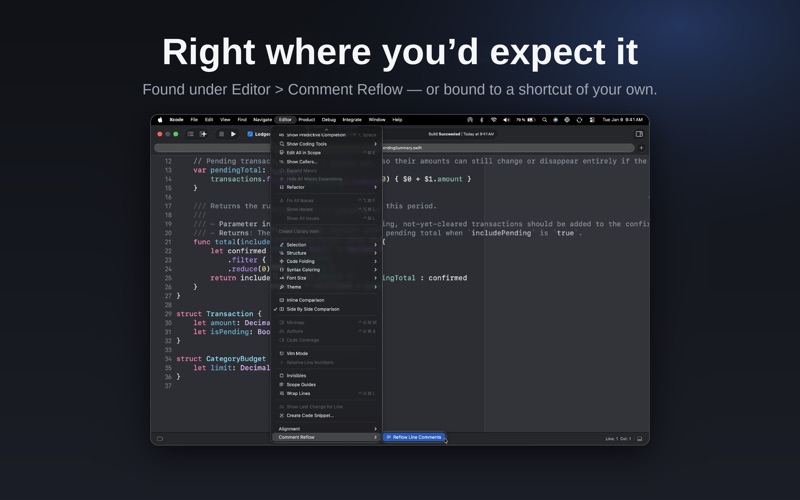The width and height of the screenshot is (800, 500).
Task: Click the Show Coding Tools magnifier icon
Action: [282, 144]
